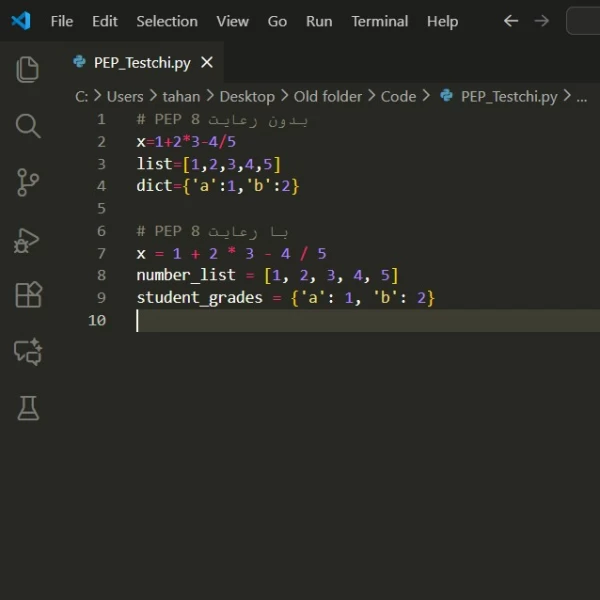Expand the Old folder breadcrumb segment
The width and height of the screenshot is (600, 600).
(x=328, y=96)
